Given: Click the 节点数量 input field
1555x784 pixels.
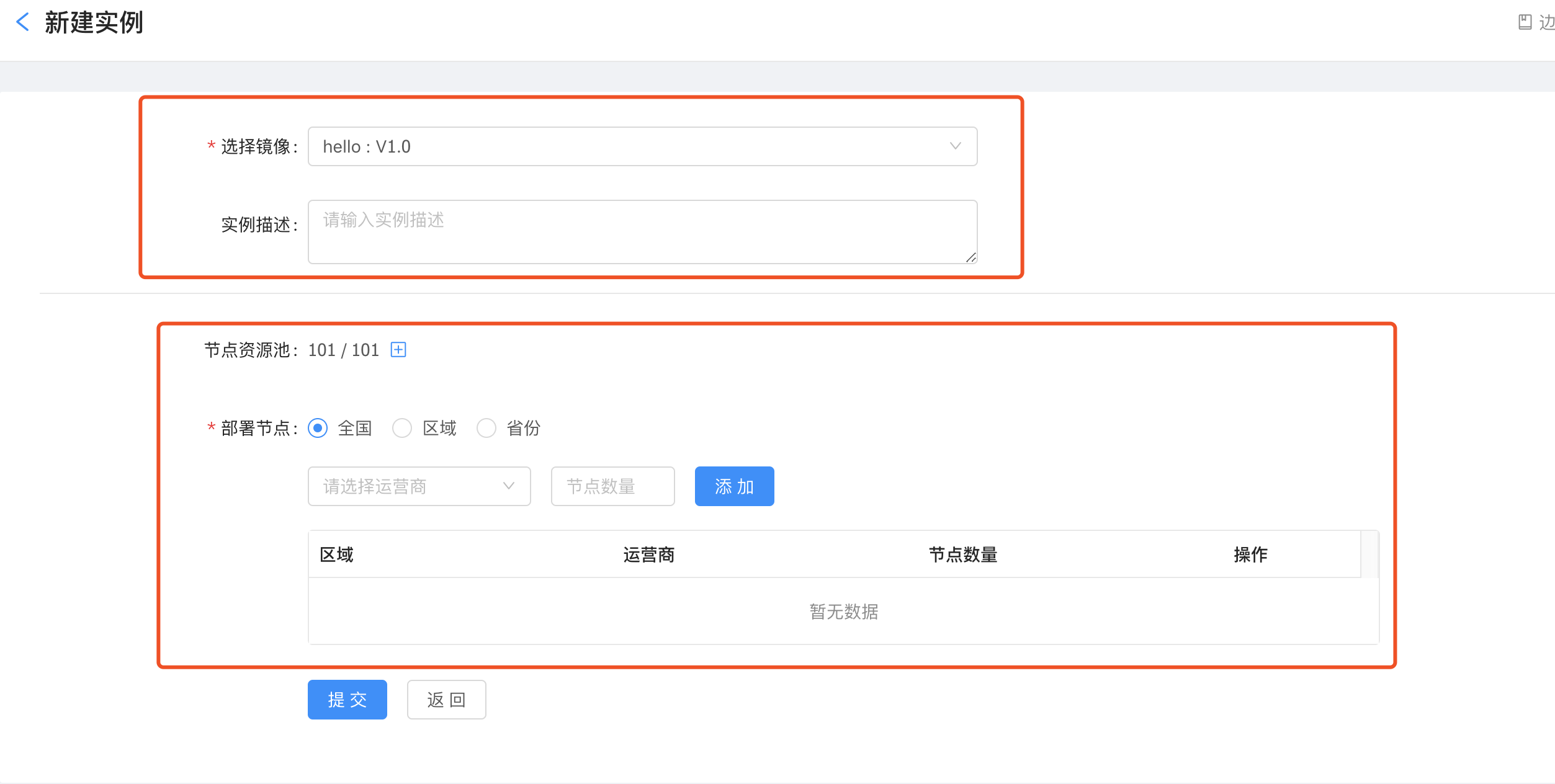Looking at the screenshot, I should (x=612, y=486).
